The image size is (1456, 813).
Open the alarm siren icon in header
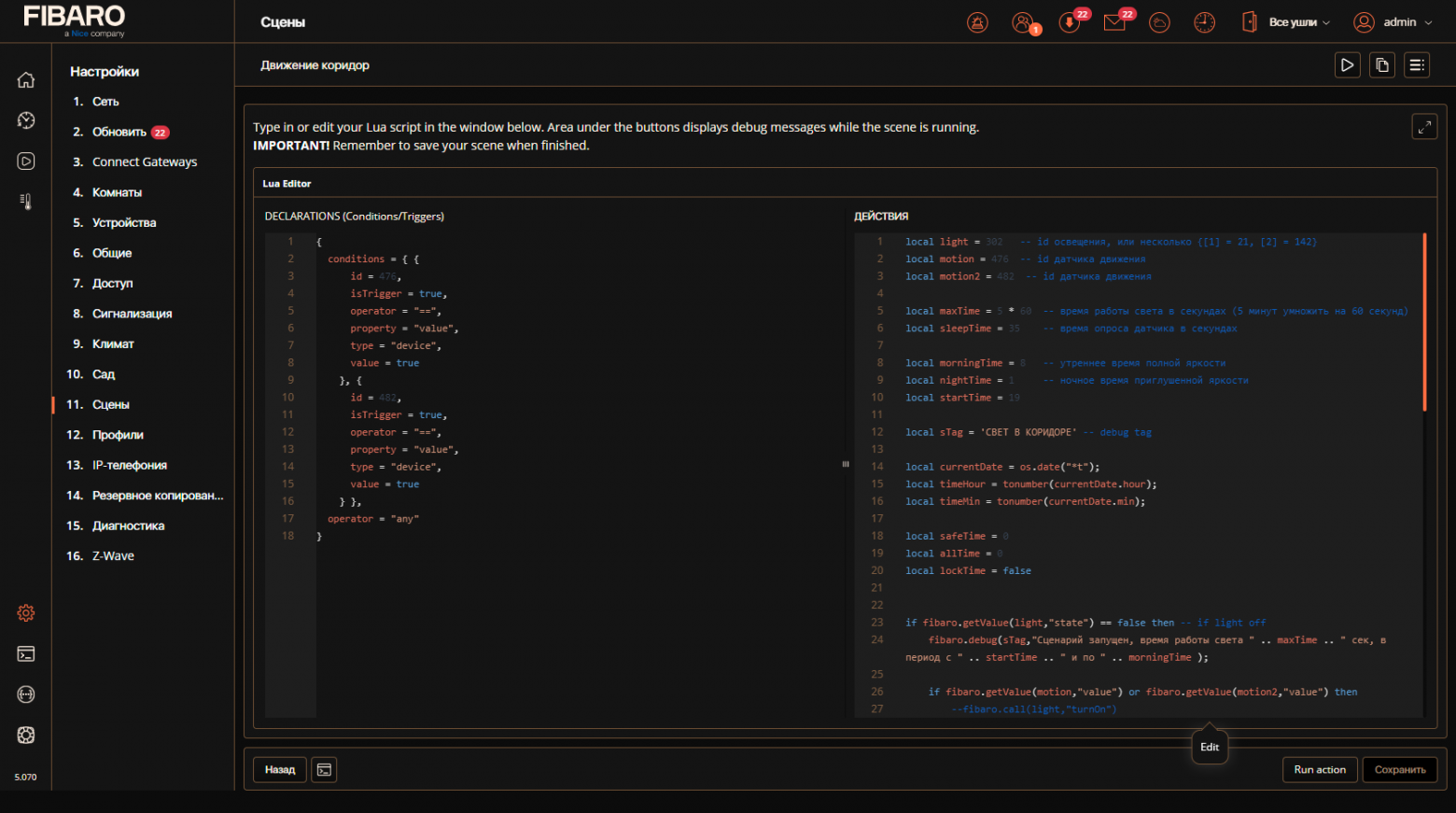click(x=977, y=22)
